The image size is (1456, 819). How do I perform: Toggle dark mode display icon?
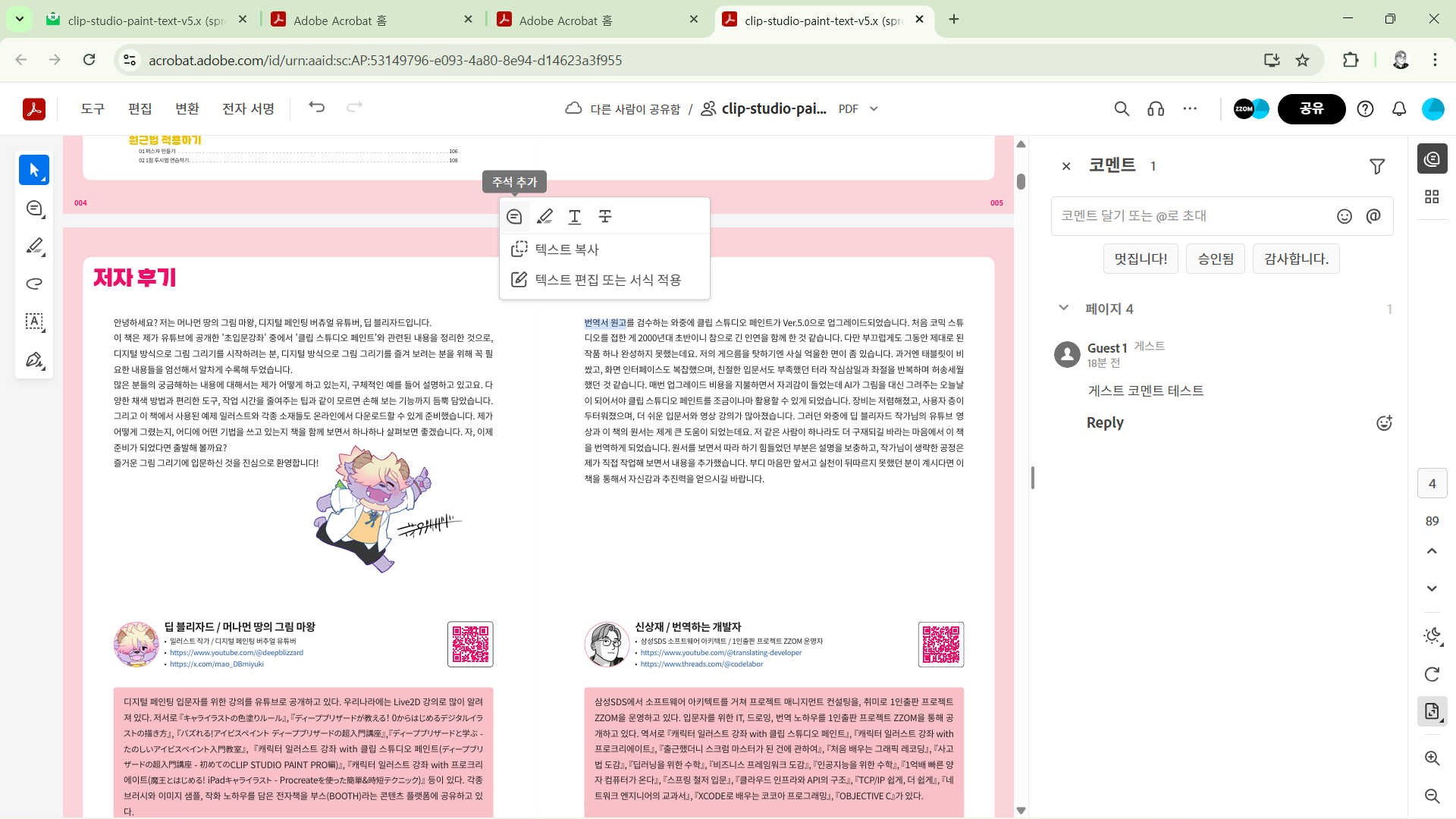click(1432, 635)
